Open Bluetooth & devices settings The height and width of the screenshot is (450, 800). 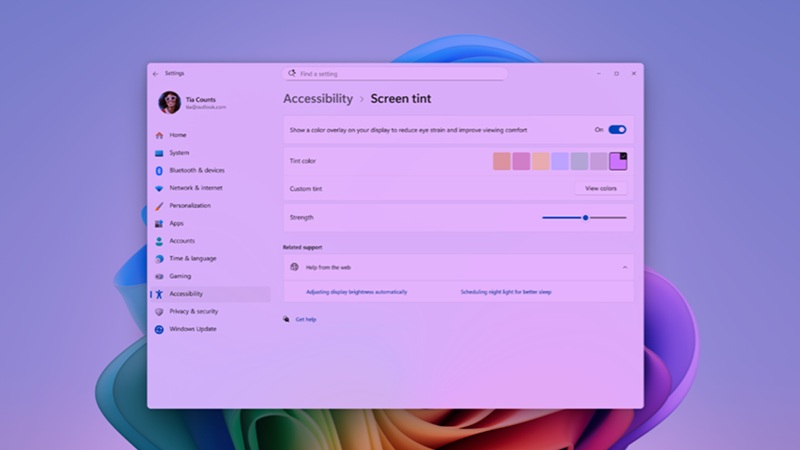[197, 170]
